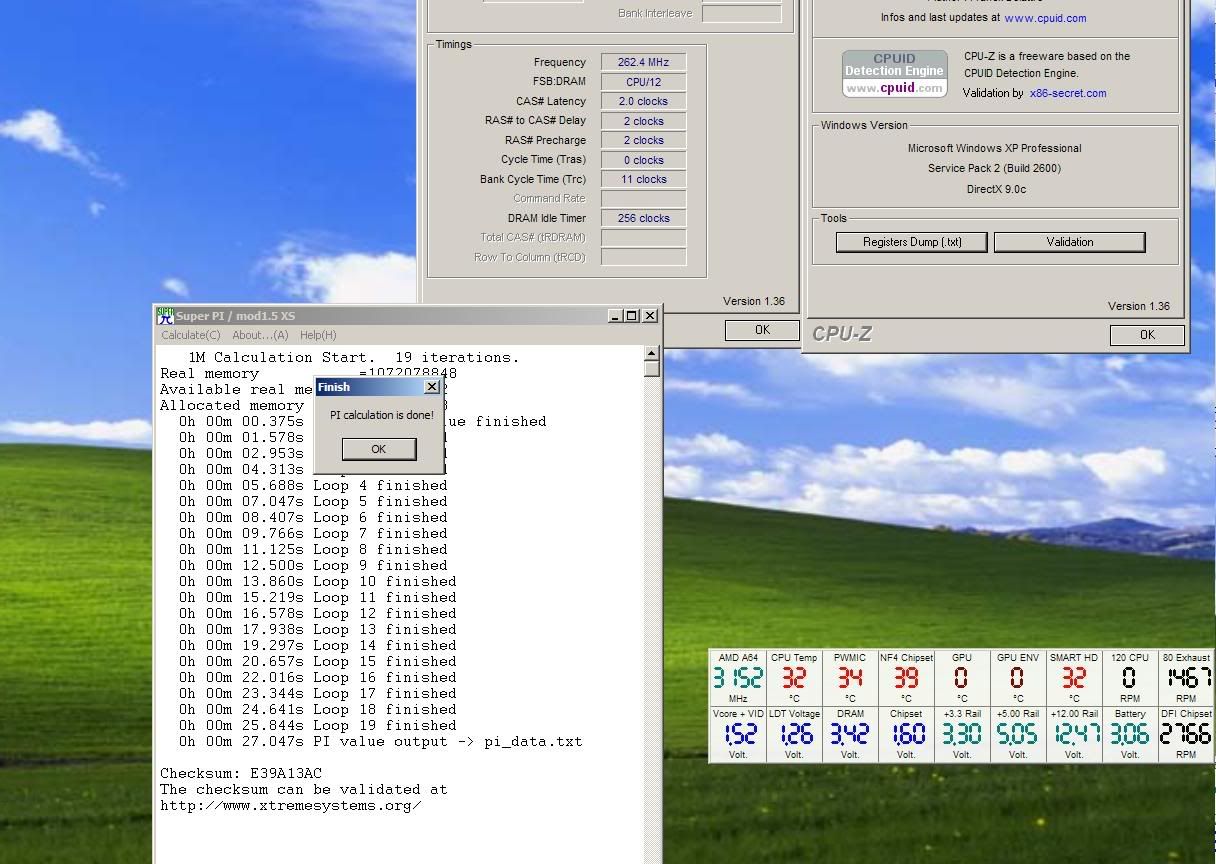Click OK in the CPU-Z memory window
The height and width of the screenshot is (864, 1216).
[x=762, y=330]
